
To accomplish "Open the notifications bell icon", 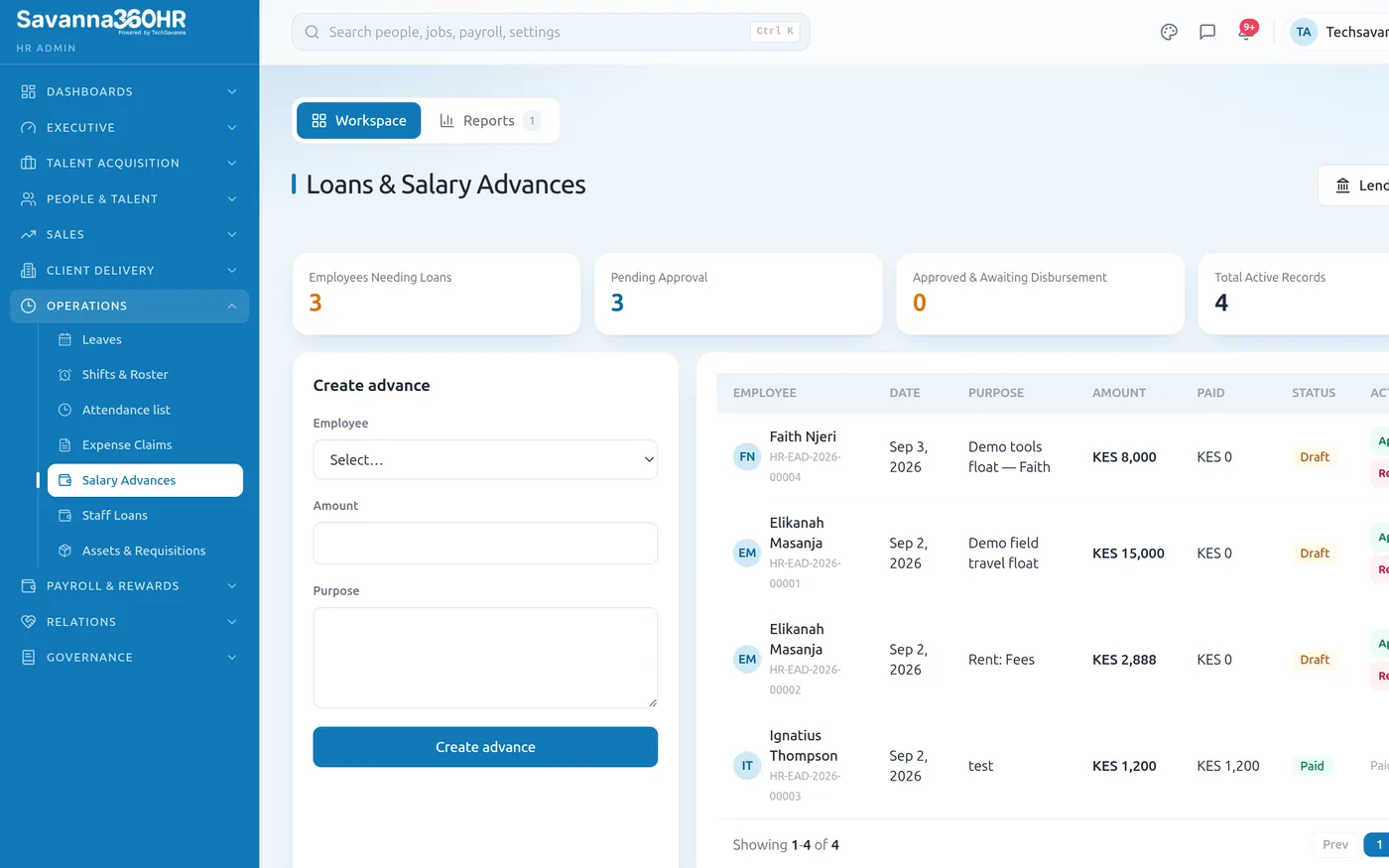I will tap(1245, 32).
